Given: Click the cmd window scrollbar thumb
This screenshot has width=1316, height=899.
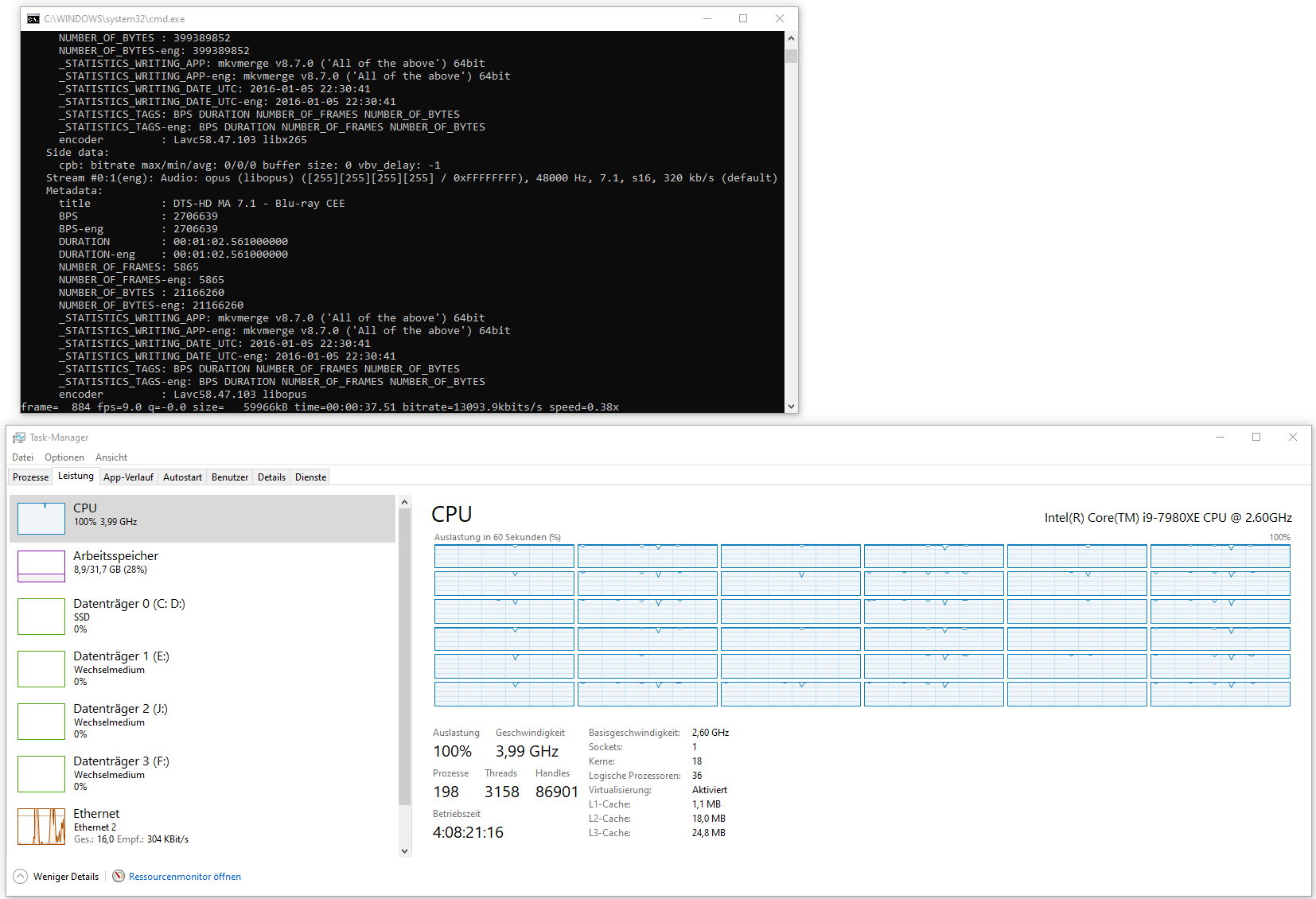Looking at the screenshot, I should [x=791, y=56].
